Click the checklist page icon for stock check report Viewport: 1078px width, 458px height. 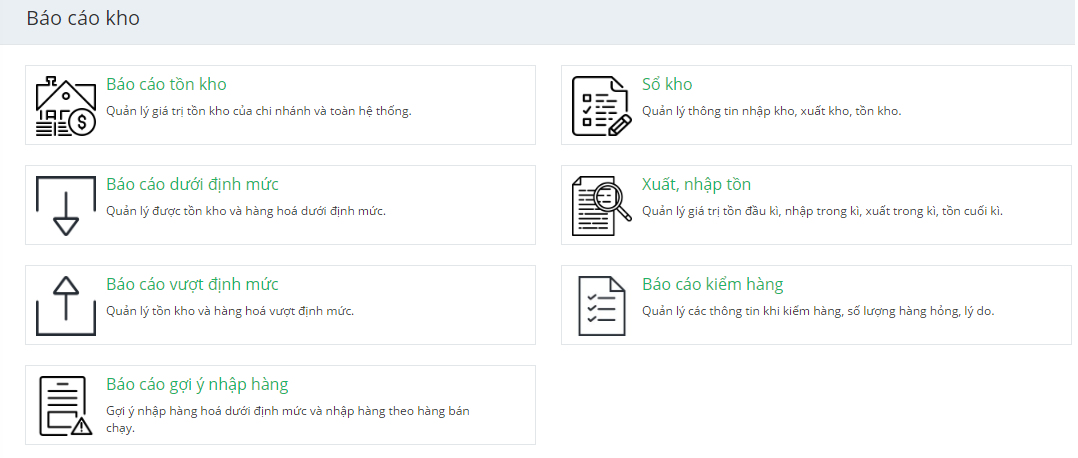(601, 306)
